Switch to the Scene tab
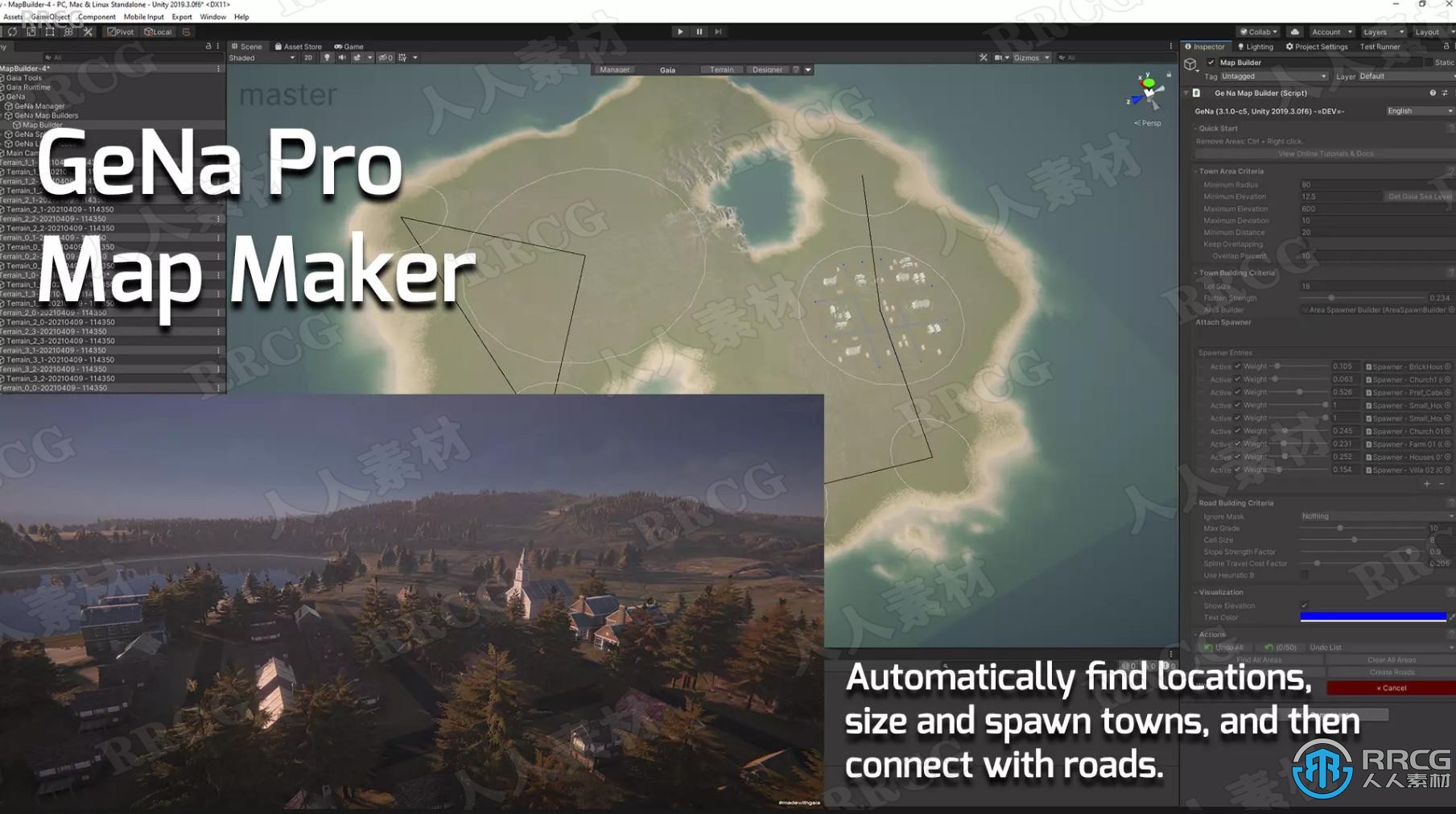The height and width of the screenshot is (814, 1456). point(247,47)
